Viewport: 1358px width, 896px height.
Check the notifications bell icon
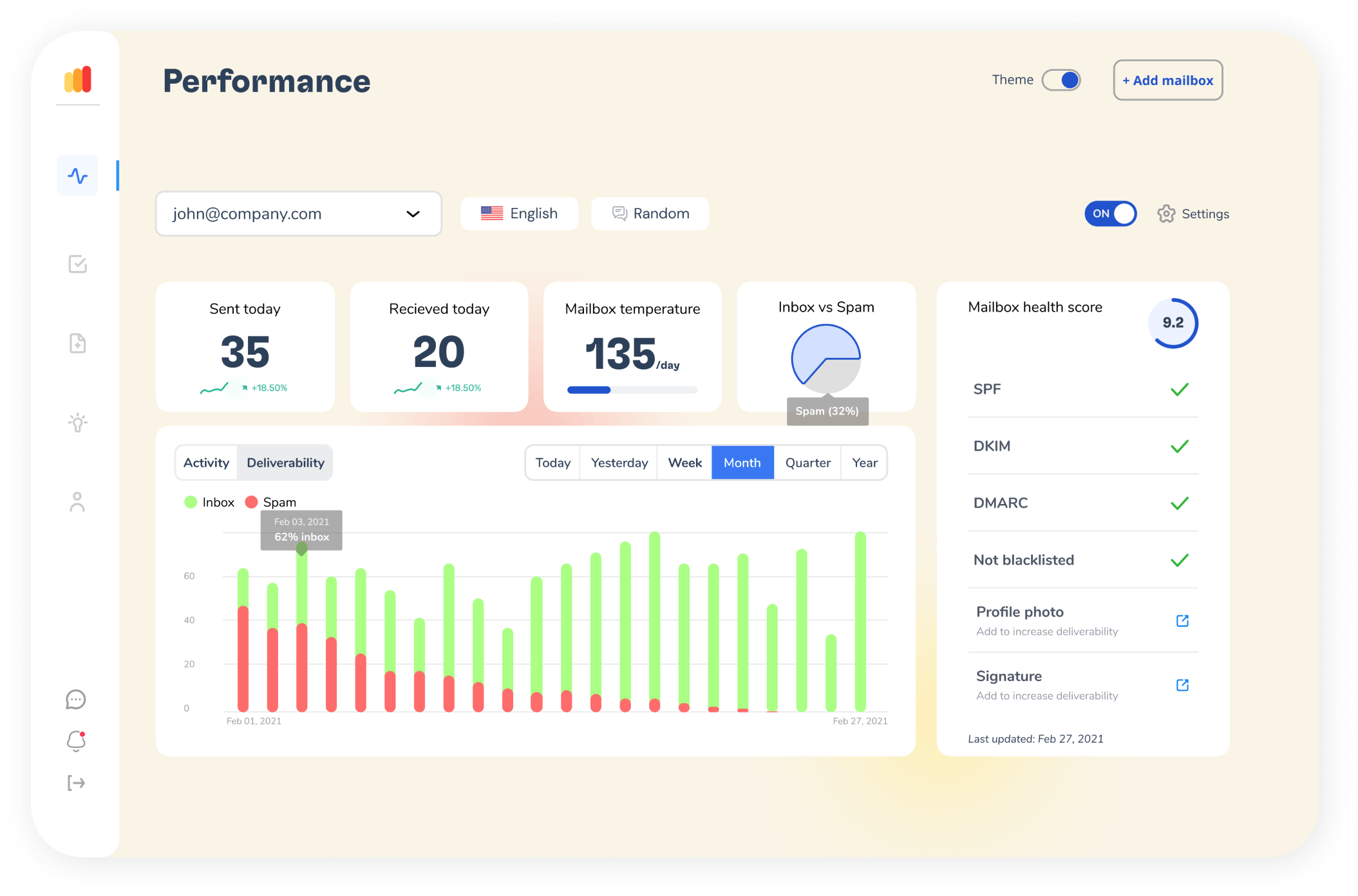click(x=76, y=741)
